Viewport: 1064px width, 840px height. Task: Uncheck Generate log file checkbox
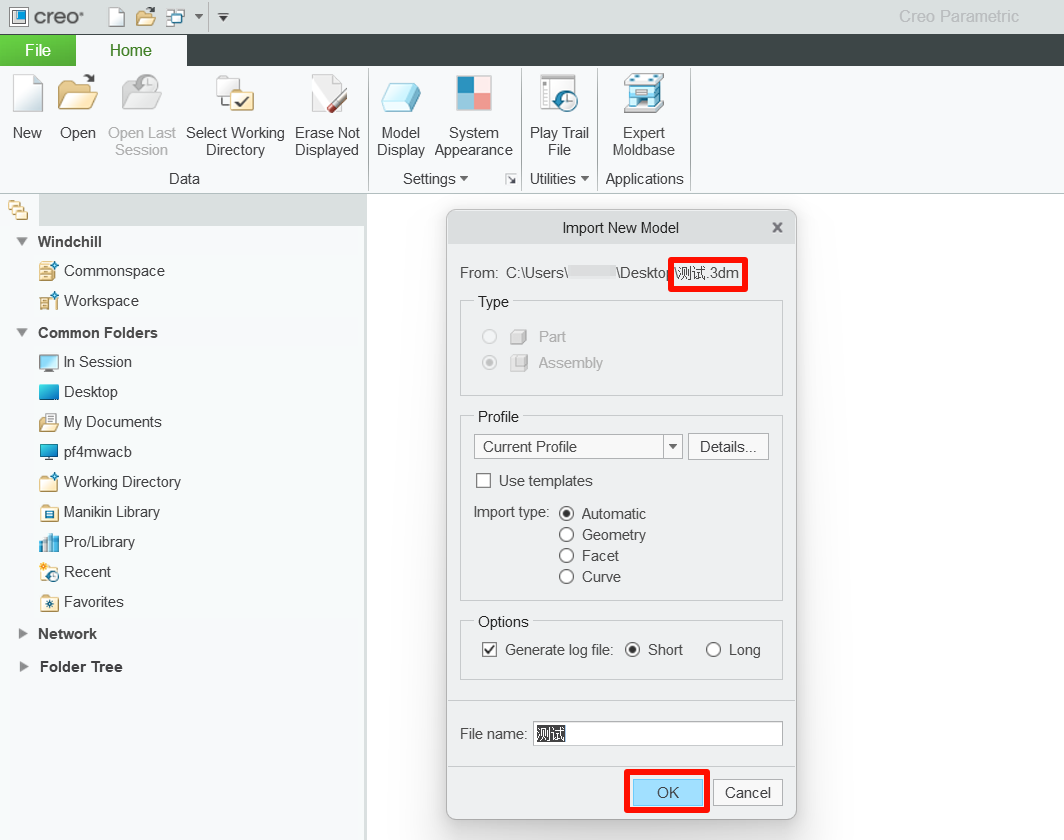489,650
